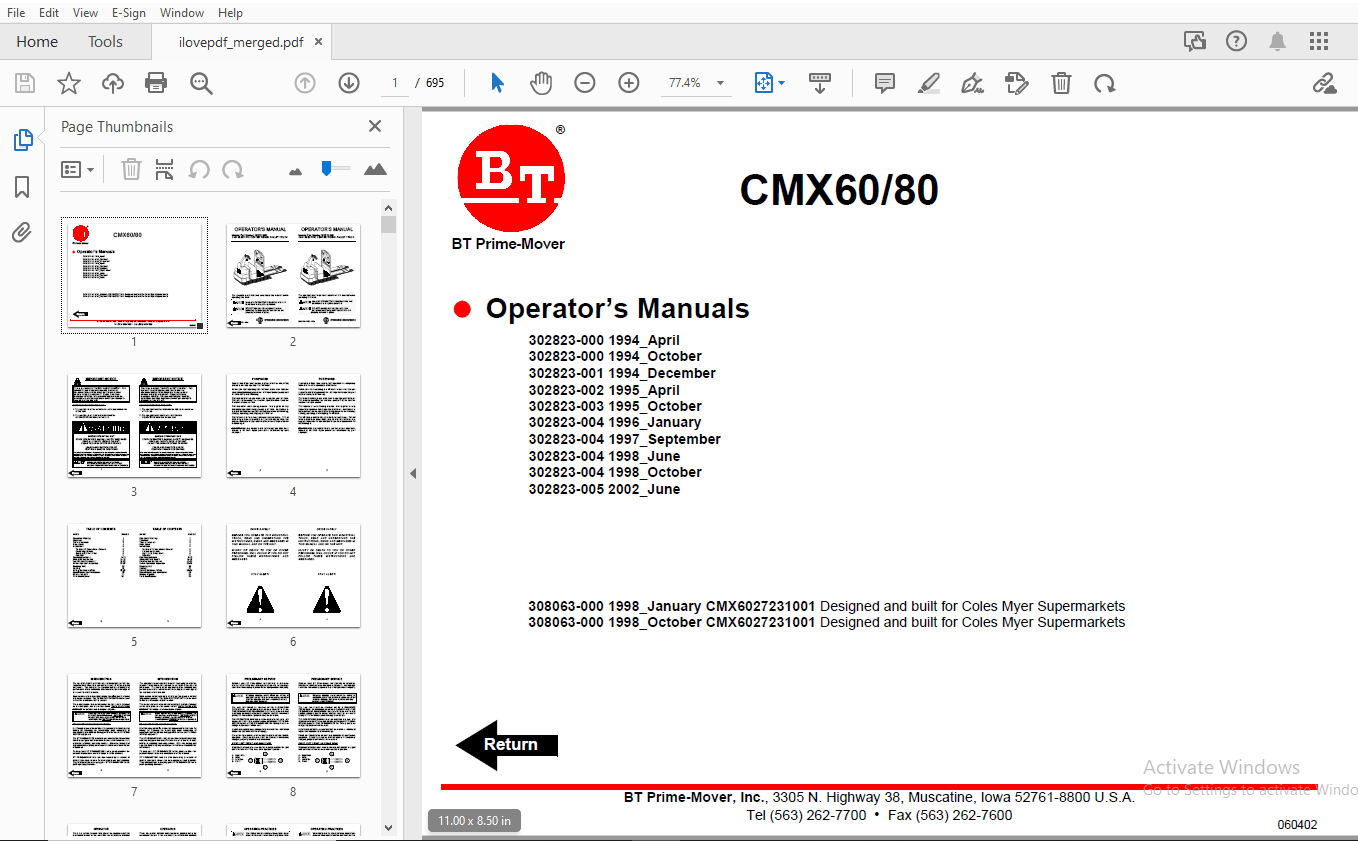Image resolution: width=1358 pixels, height=841 pixels.
Task: Print the document with the printer icon
Action: point(157,83)
